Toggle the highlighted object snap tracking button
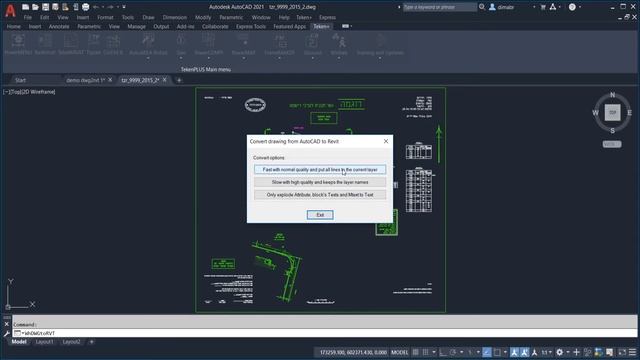 point(487,352)
